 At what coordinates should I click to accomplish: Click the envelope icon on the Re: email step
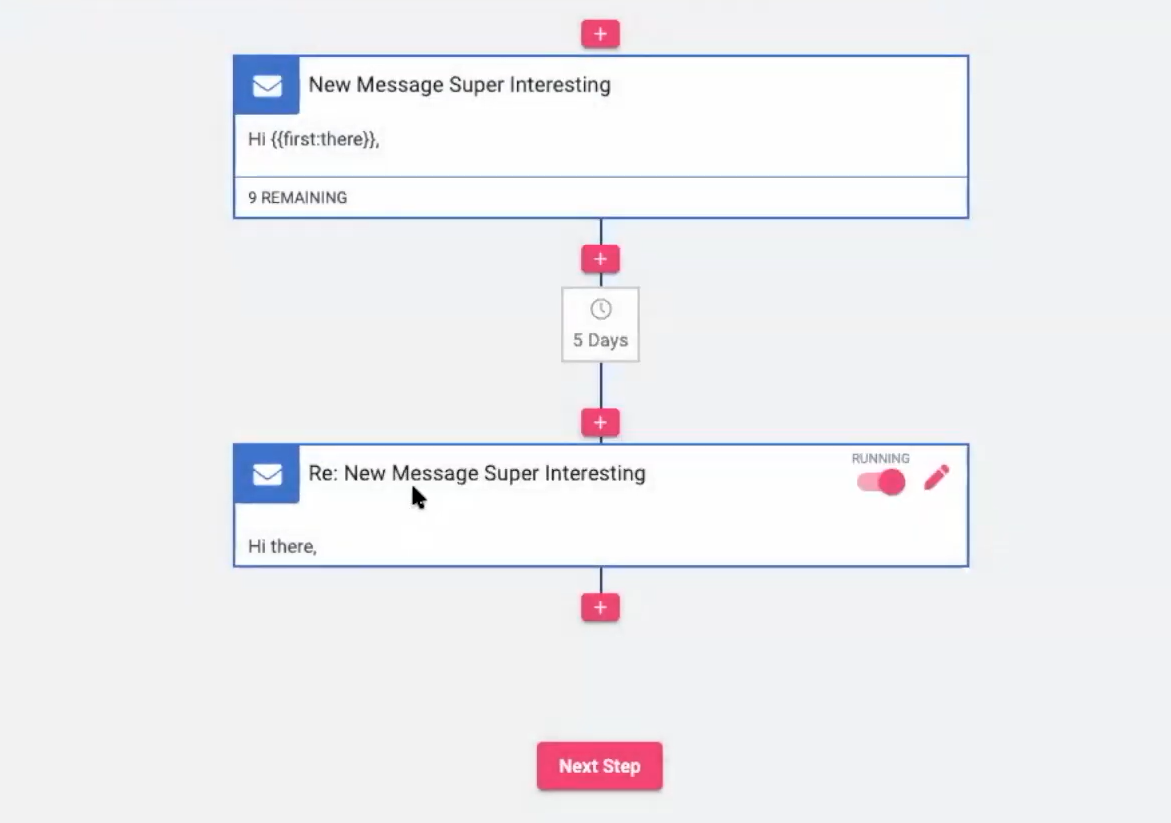[265, 474]
